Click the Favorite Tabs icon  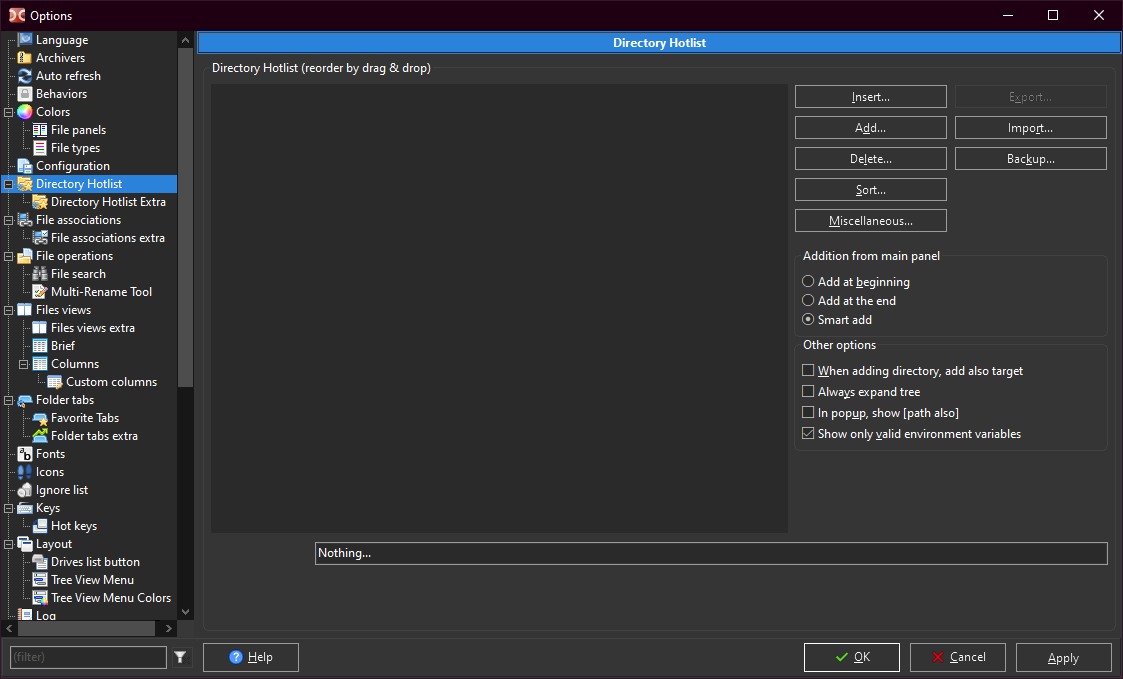tap(40, 418)
